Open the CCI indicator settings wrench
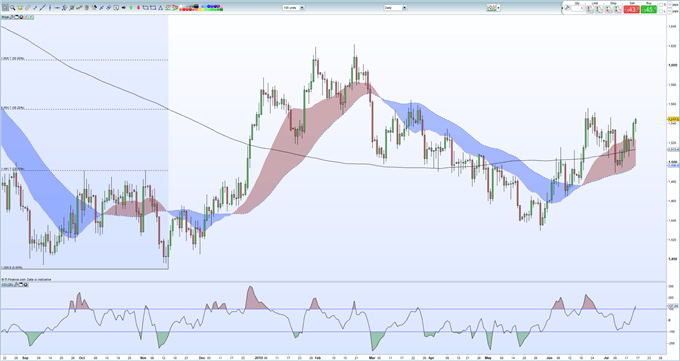This screenshot has height=361, width=680. pyautogui.click(x=16, y=285)
